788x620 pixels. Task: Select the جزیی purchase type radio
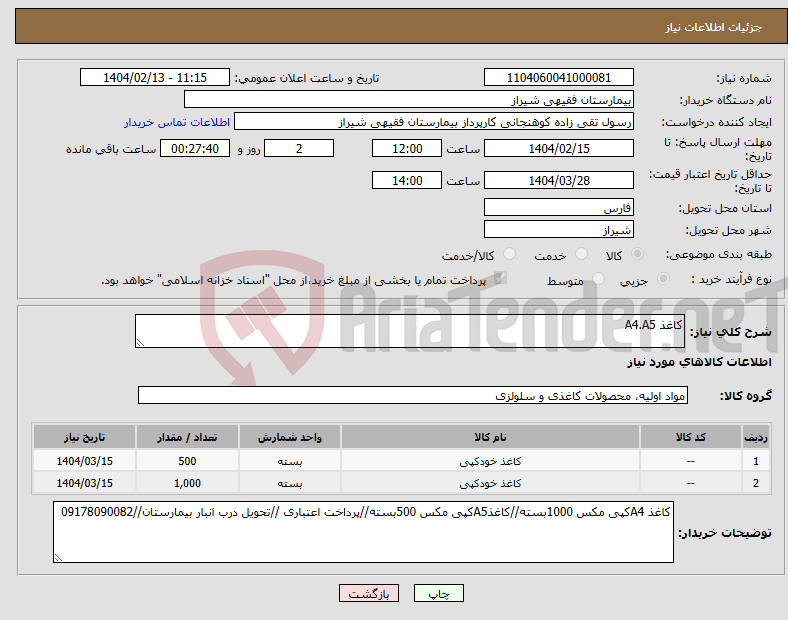tap(663, 278)
